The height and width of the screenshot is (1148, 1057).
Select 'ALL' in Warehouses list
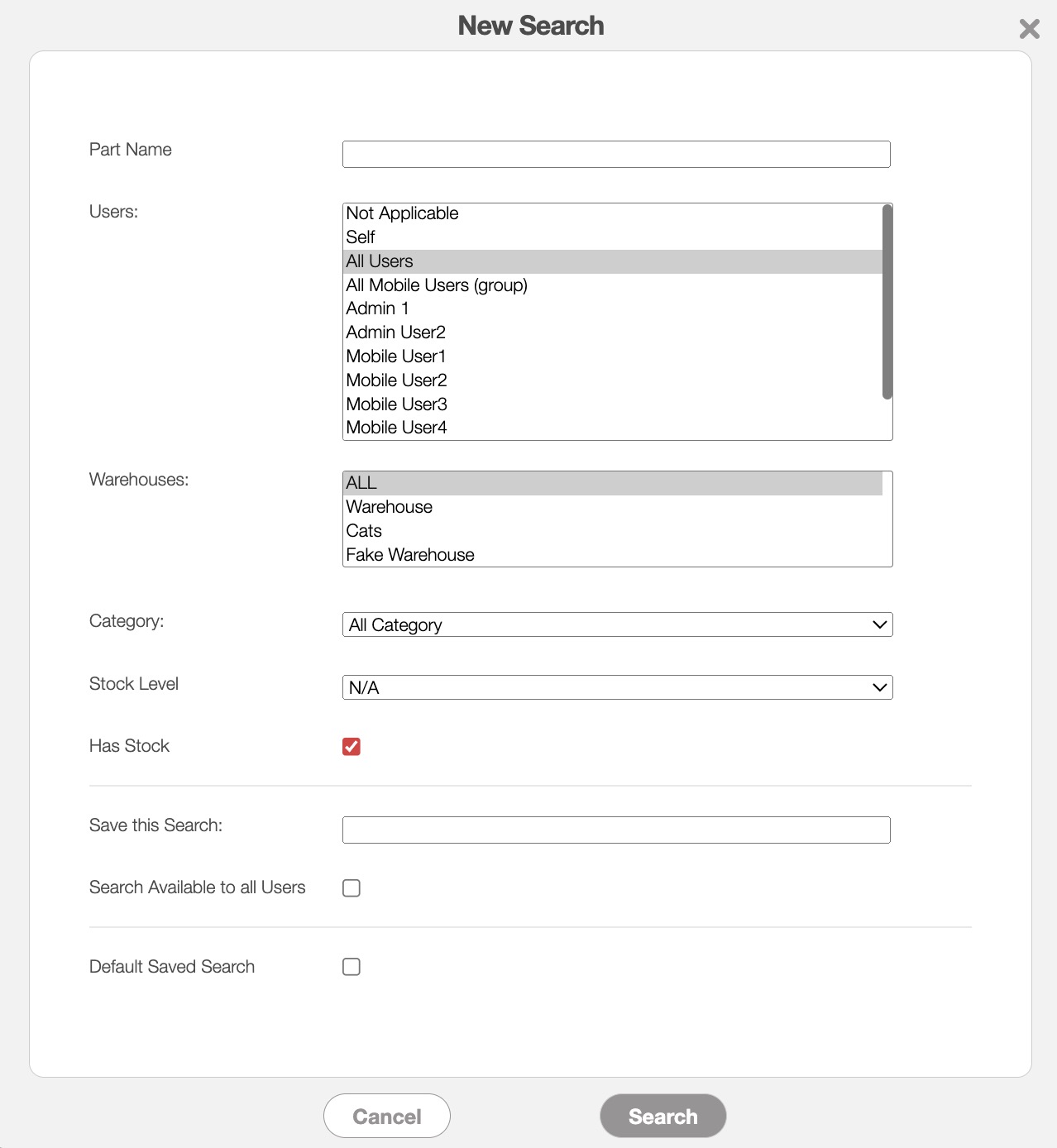[361, 483]
